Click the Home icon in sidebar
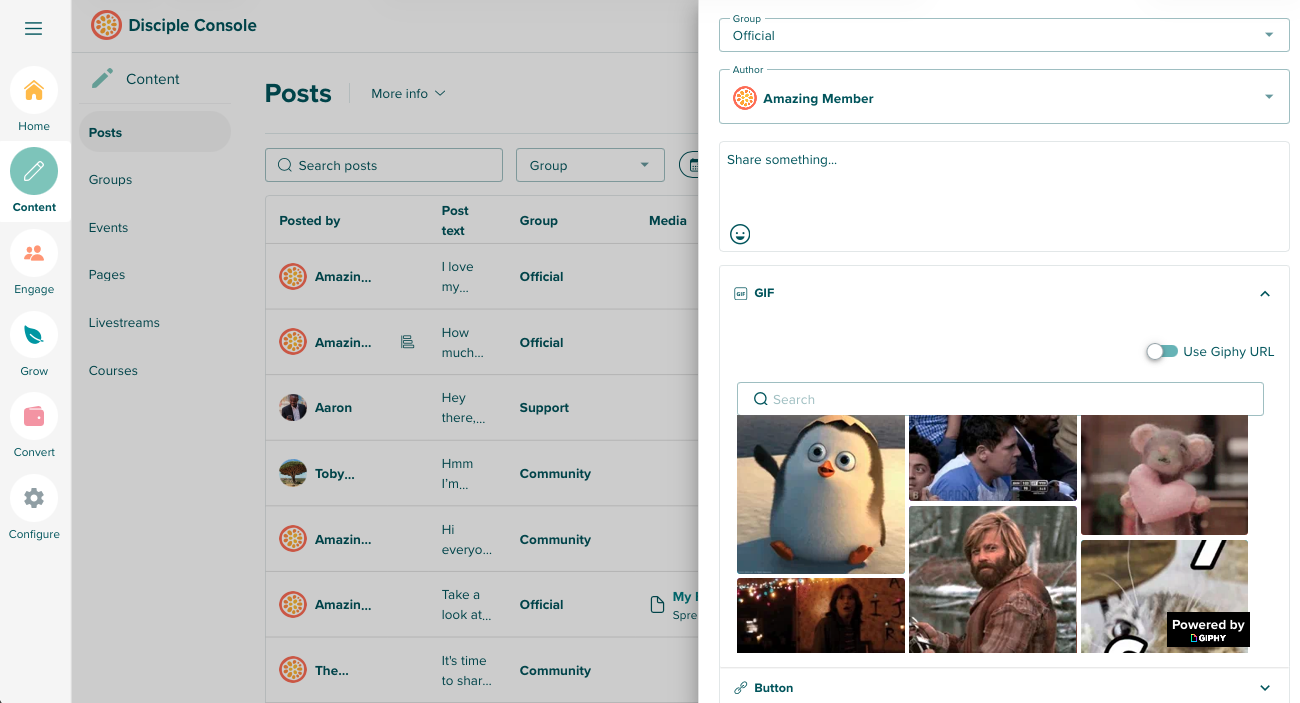 34,91
